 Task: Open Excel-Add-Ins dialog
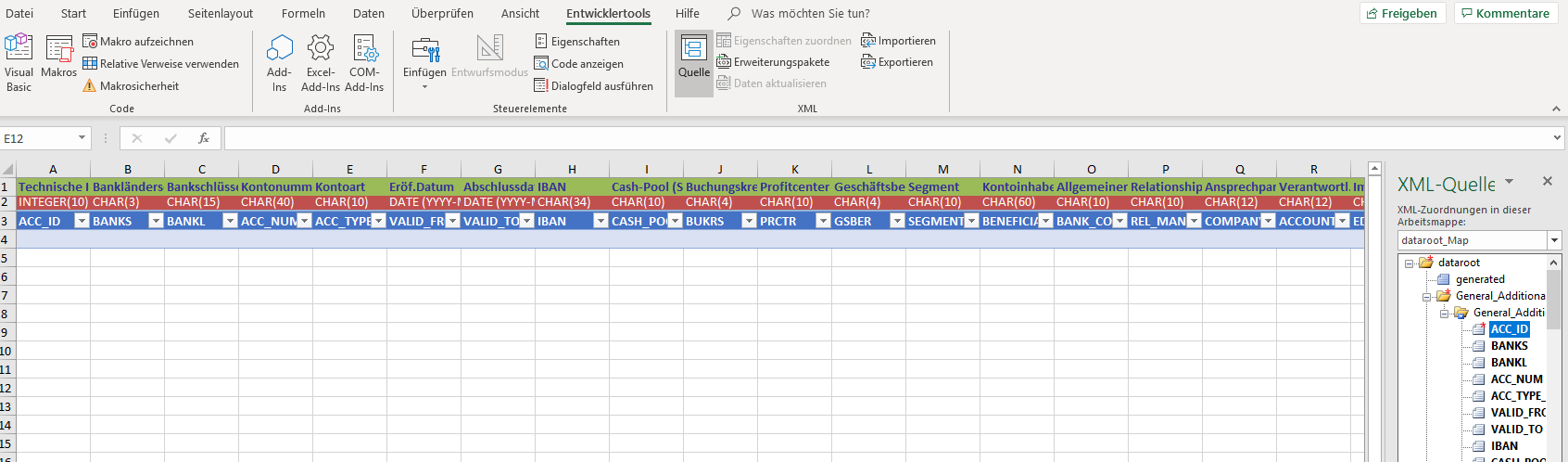[321, 62]
